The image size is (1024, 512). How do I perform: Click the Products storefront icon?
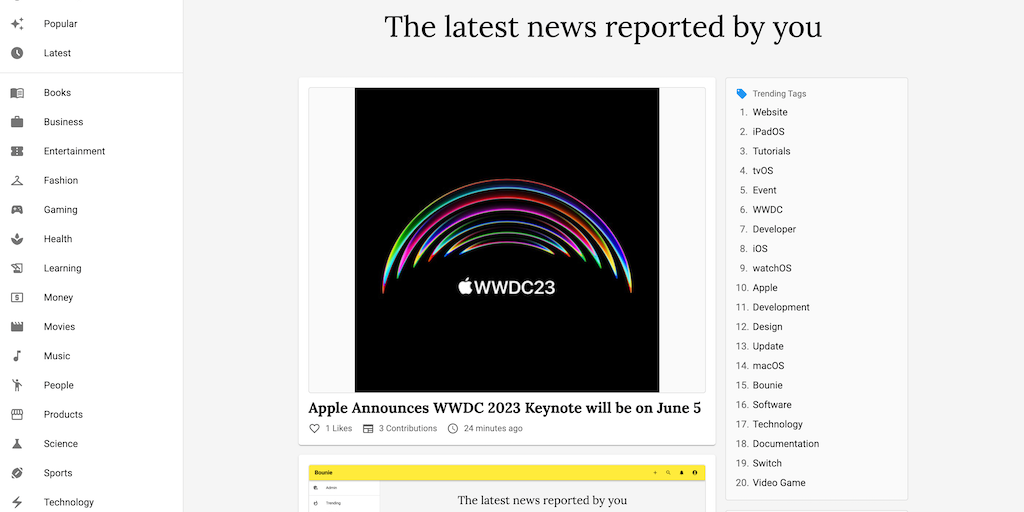coord(17,415)
